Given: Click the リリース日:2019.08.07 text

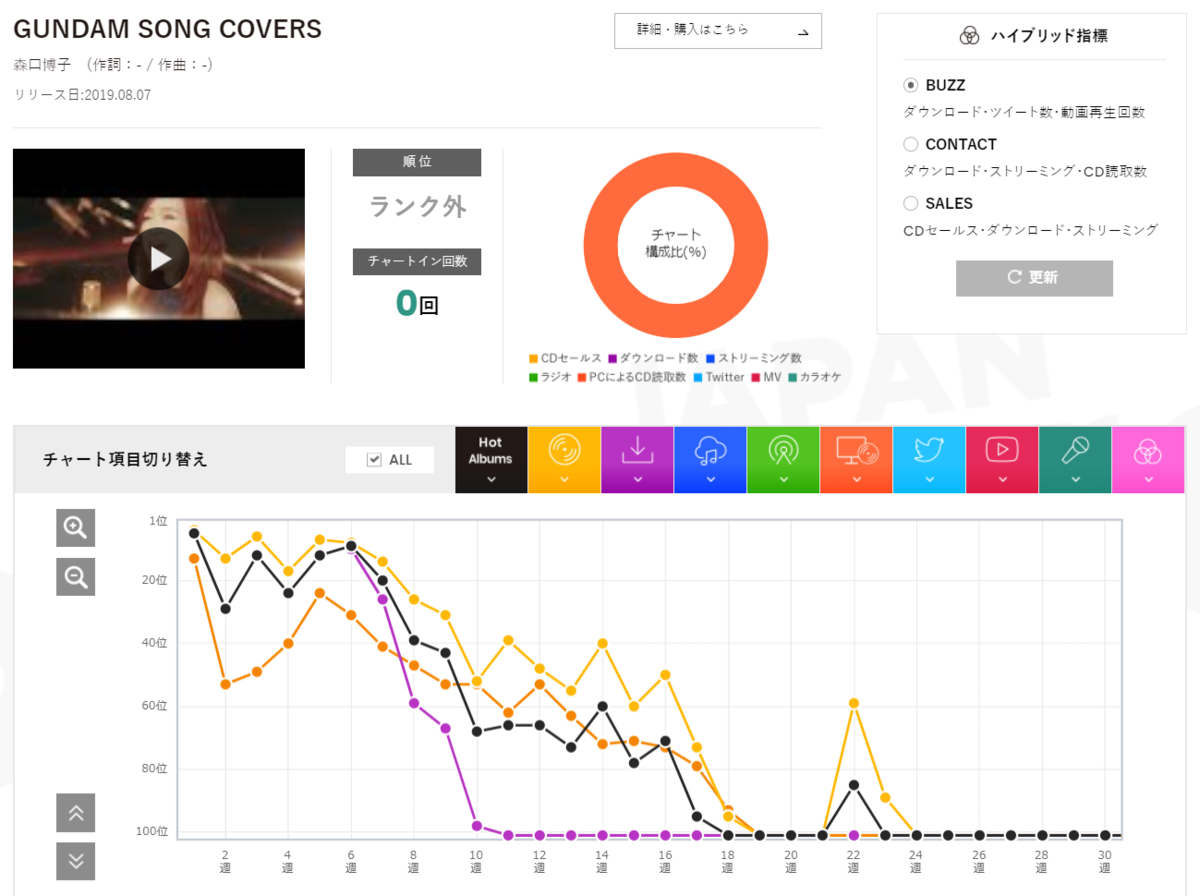Looking at the screenshot, I should click(x=81, y=94).
